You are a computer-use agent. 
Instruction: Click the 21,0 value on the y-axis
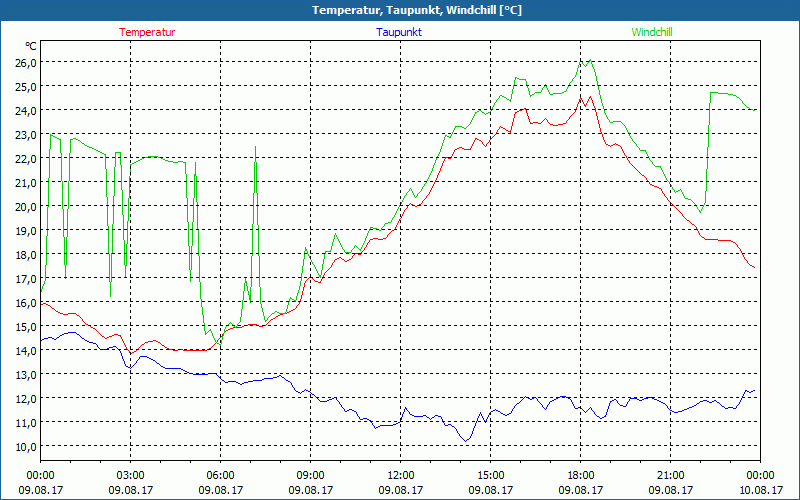pyautogui.click(x=26, y=182)
